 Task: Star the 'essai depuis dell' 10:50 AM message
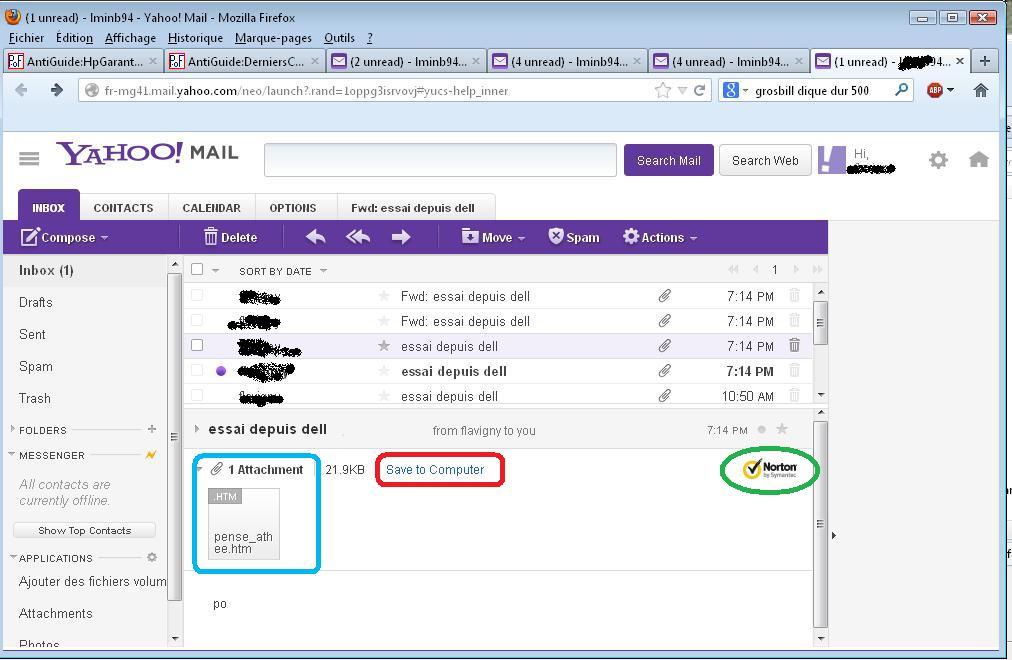coord(384,395)
